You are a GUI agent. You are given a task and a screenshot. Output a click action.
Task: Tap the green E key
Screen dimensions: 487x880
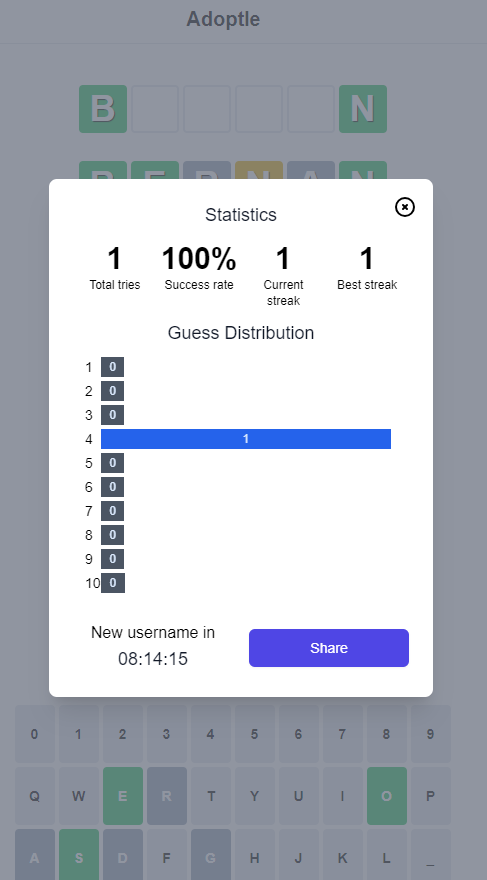[x=123, y=796]
